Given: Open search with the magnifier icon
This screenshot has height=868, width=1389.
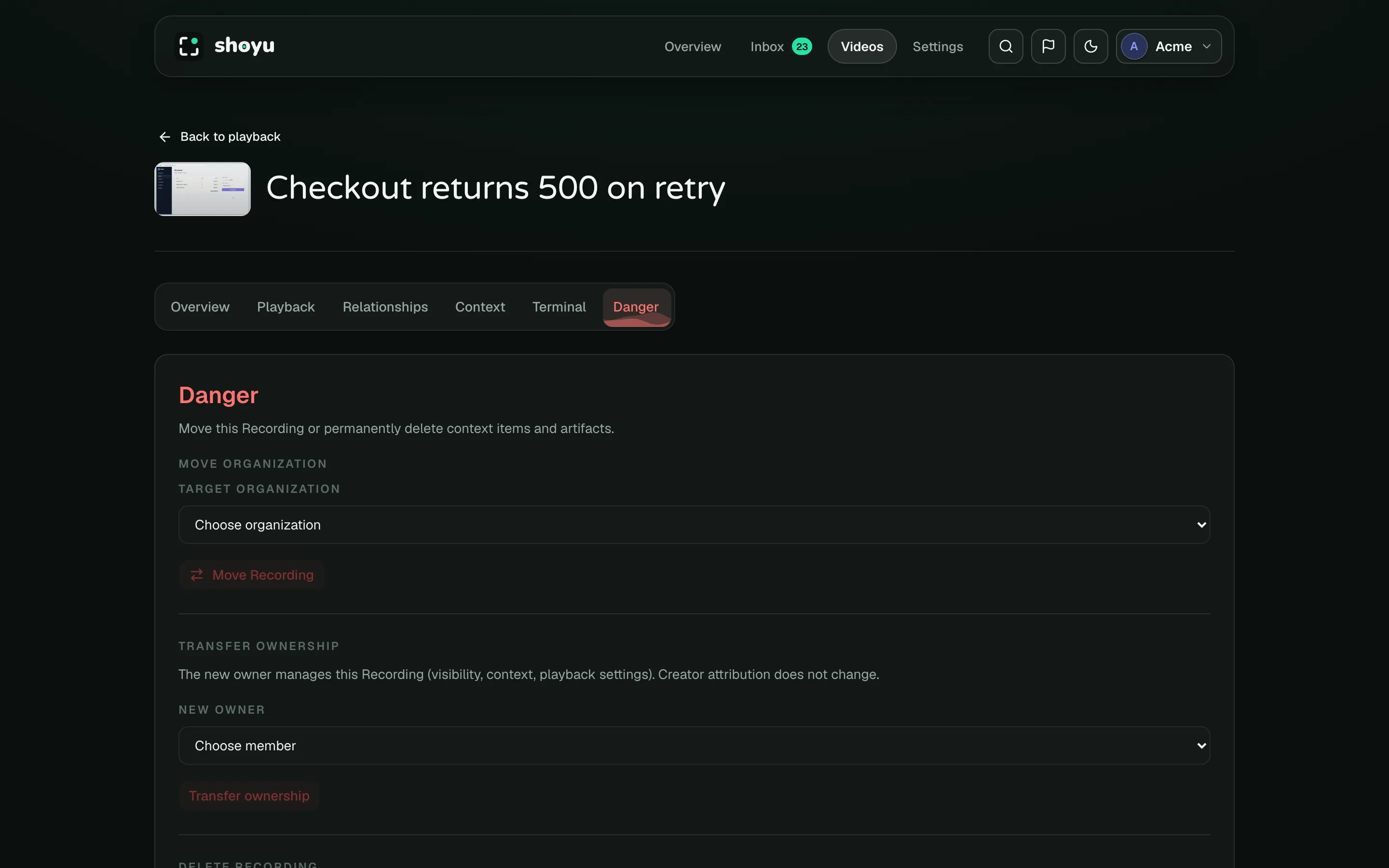Looking at the screenshot, I should coord(1006,46).
